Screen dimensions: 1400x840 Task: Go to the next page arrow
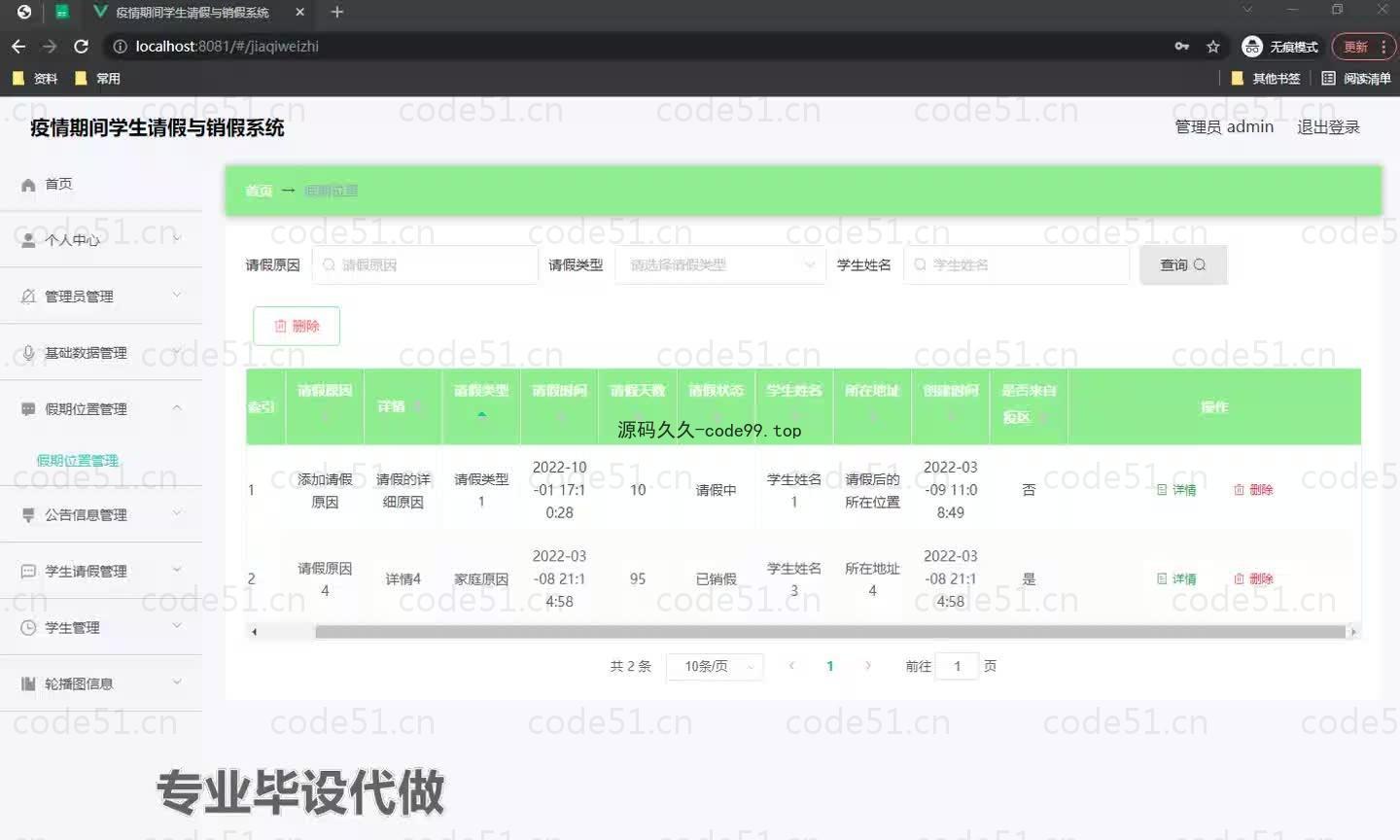867,666
